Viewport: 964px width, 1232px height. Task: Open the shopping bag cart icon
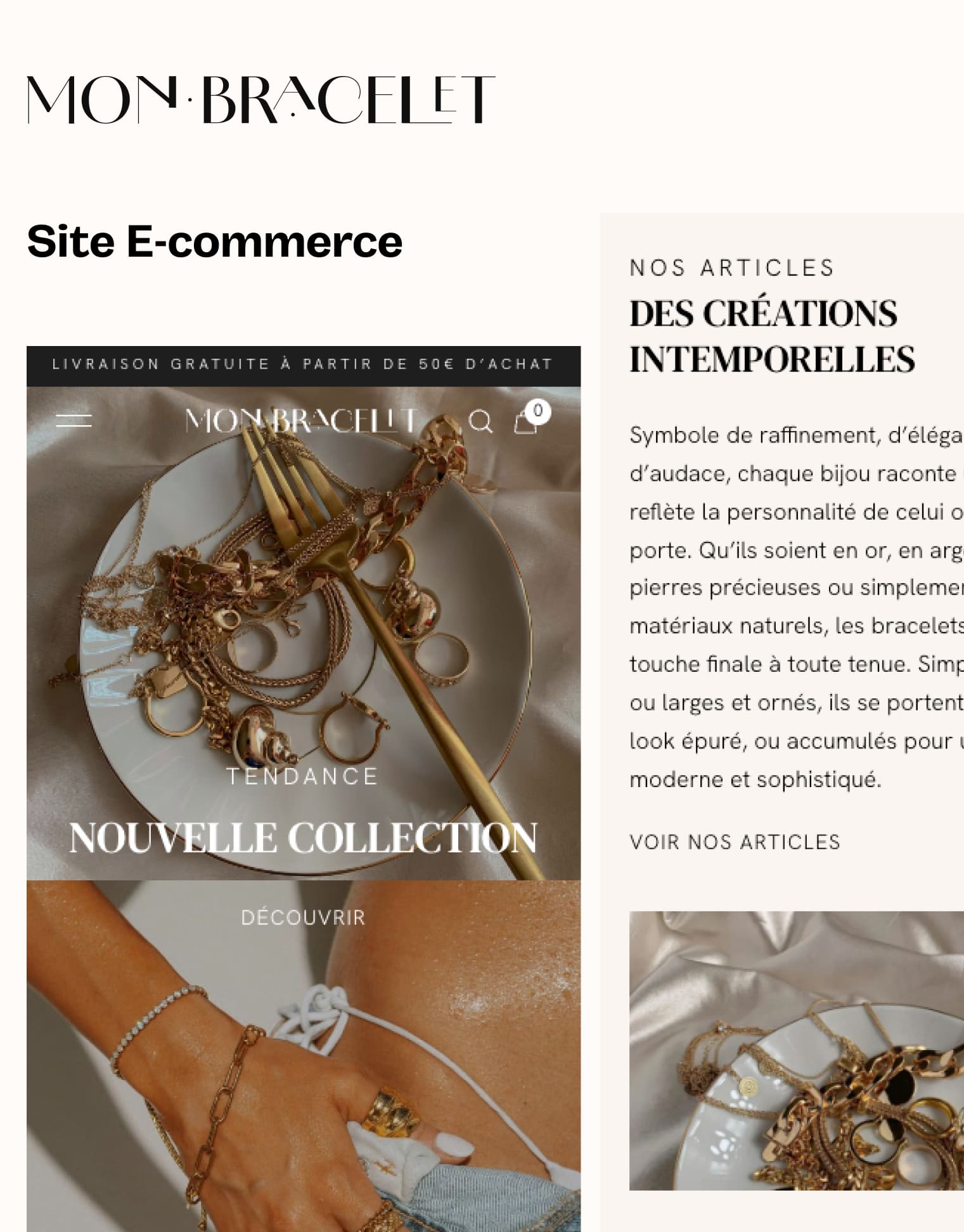(x=525, y=421)
